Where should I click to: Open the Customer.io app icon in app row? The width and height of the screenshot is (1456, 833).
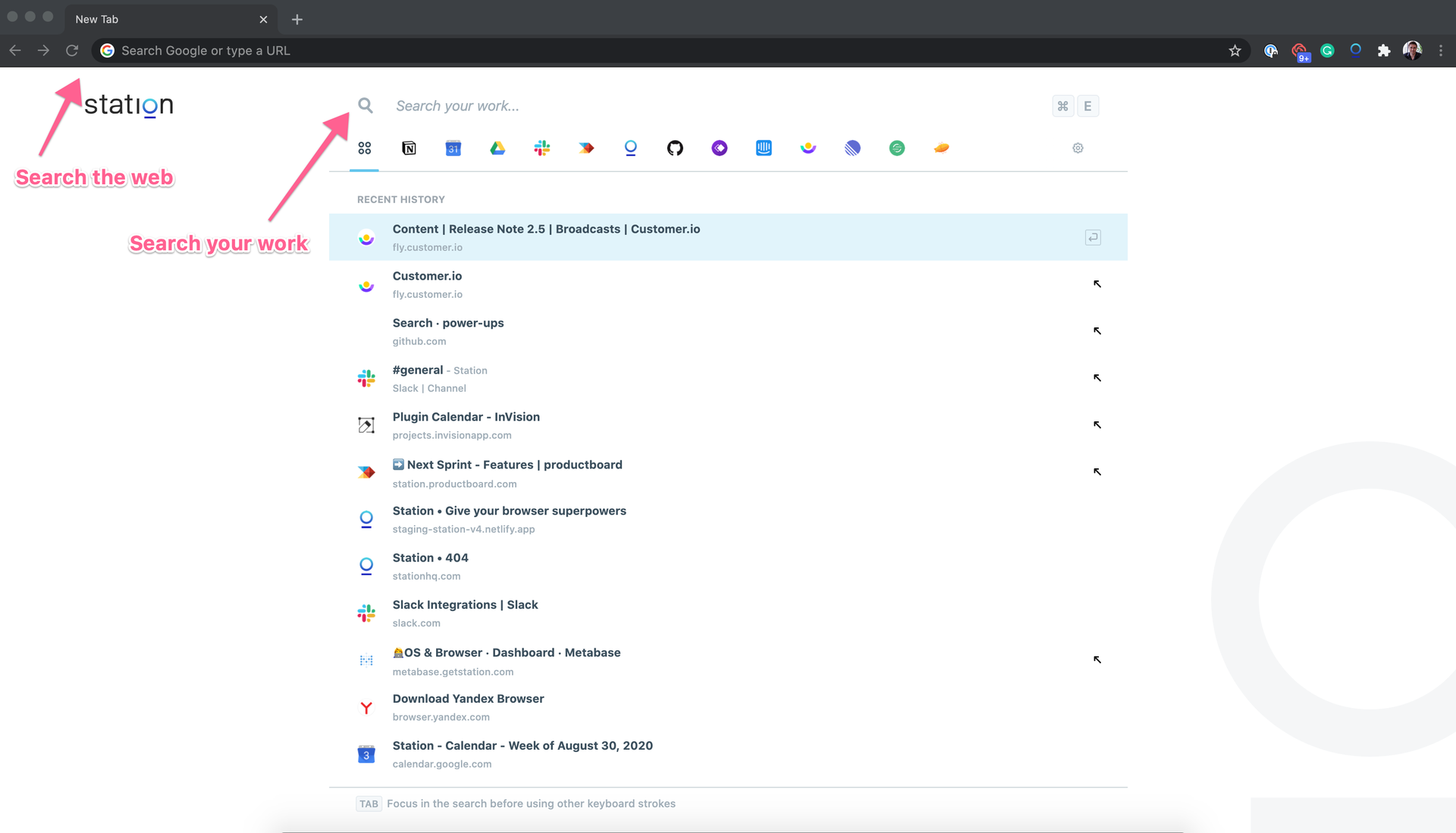(x=808, y=148)
